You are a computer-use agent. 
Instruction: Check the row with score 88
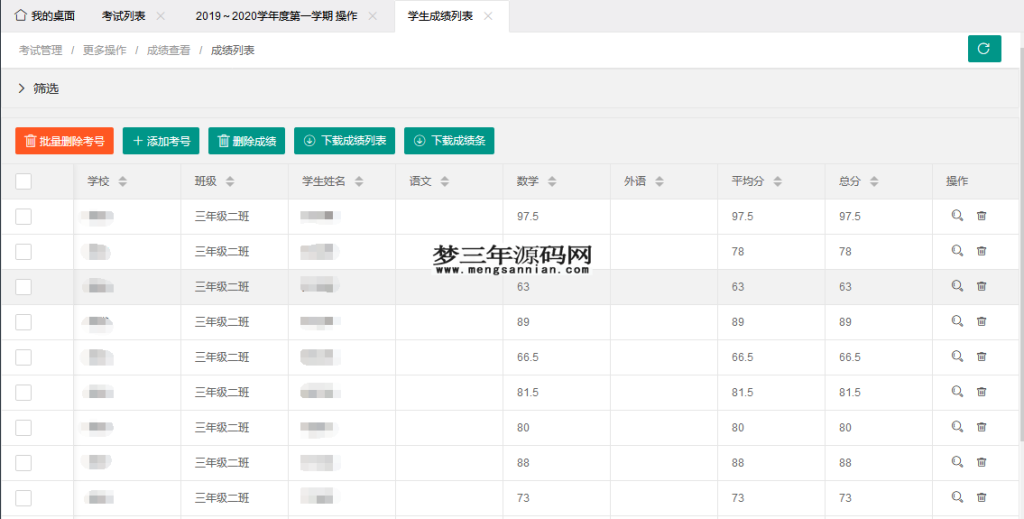click(24, 463)
